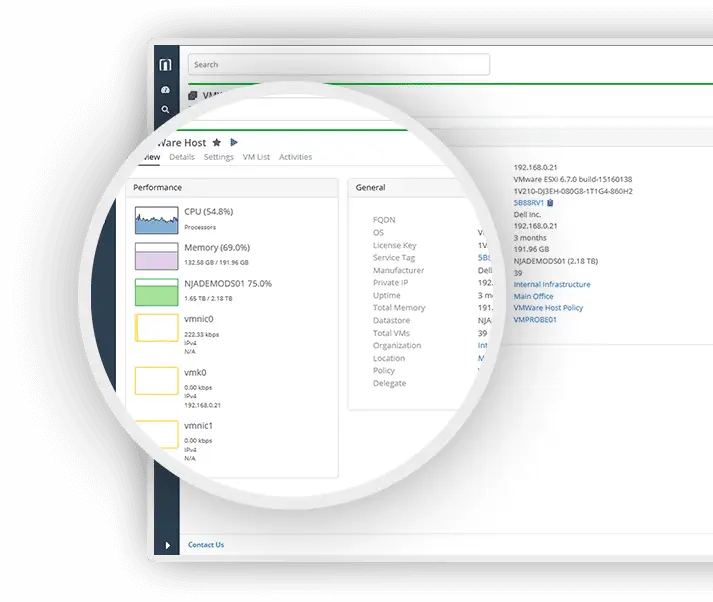This screenshot has height=602, width=713.
Task: Click the 5B88RV1 service tag link
Action: pyautogui.click(x=529, y=203)
